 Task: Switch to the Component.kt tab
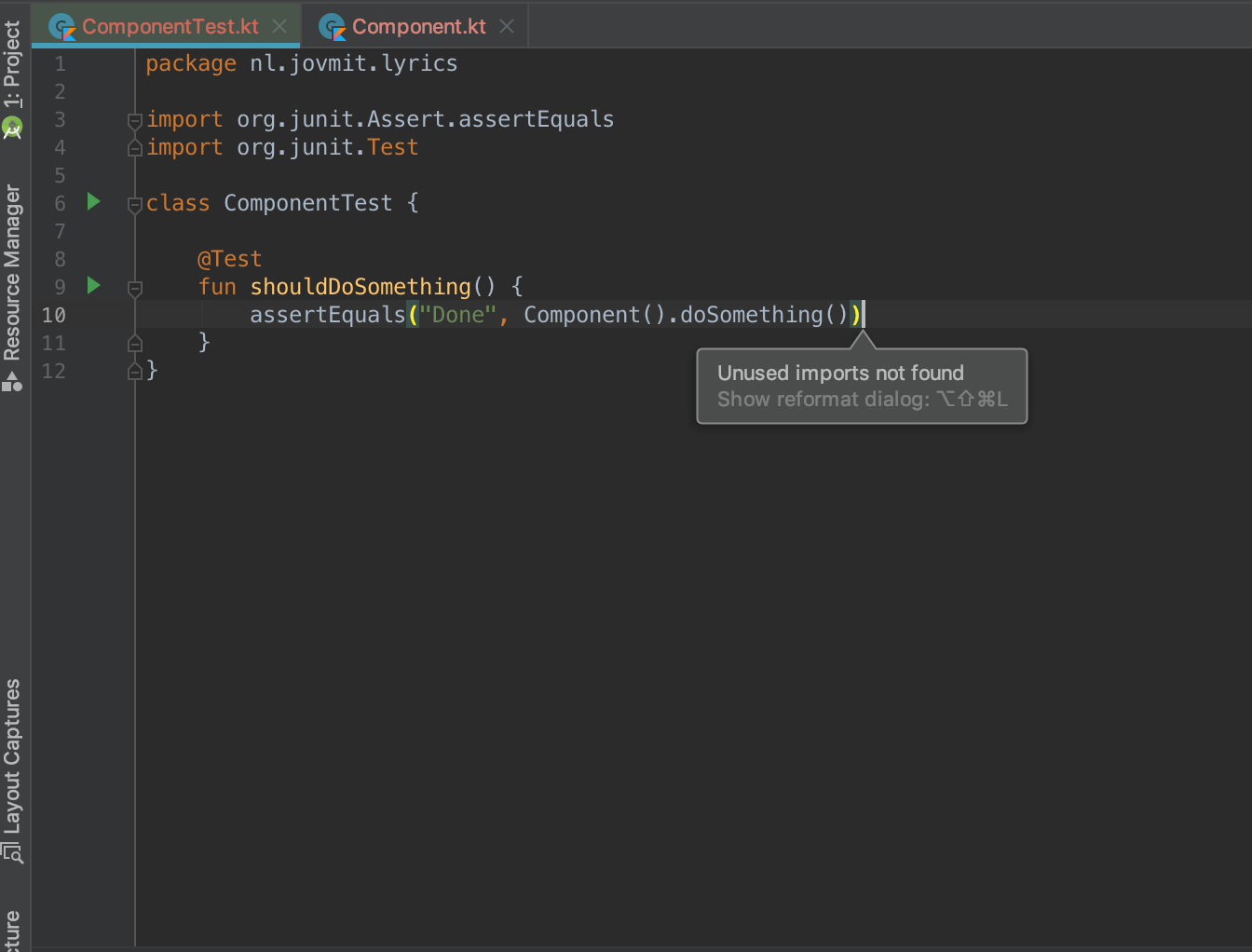pyautogui.click(x=410, y=26)
